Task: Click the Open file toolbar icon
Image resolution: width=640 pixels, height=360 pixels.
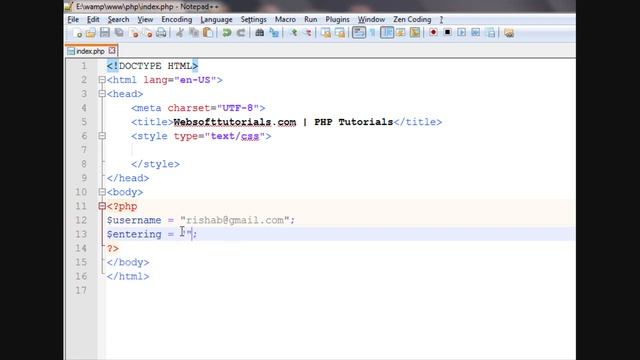Action: 91,33
